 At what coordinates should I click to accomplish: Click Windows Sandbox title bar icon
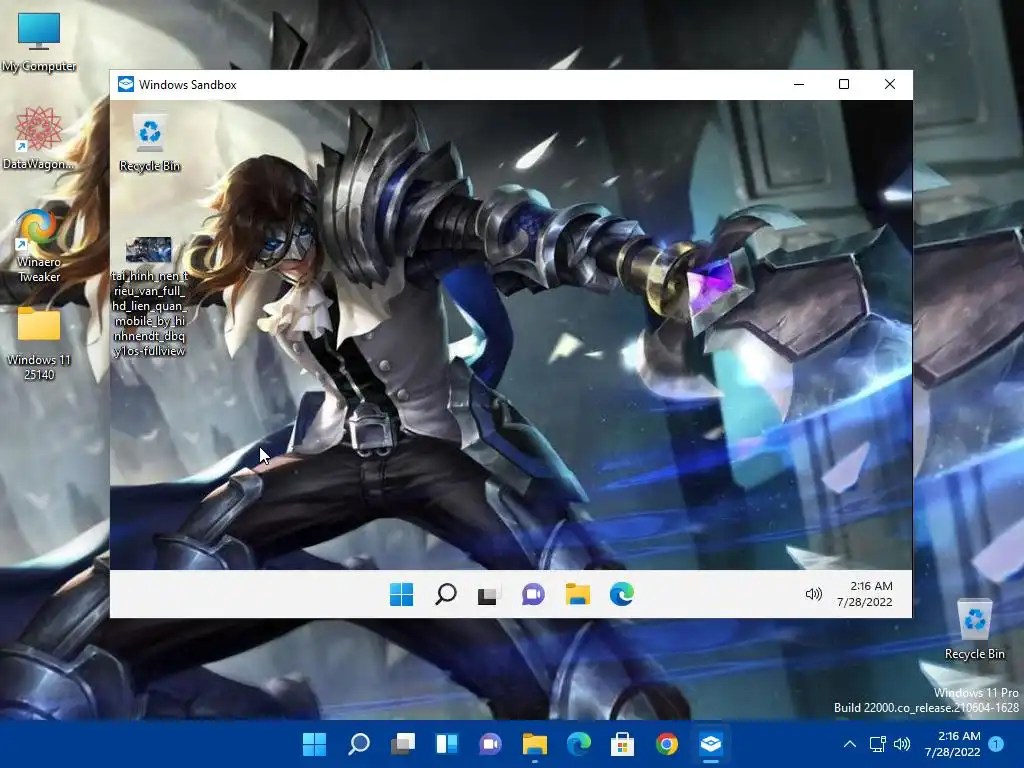[125, 84]
